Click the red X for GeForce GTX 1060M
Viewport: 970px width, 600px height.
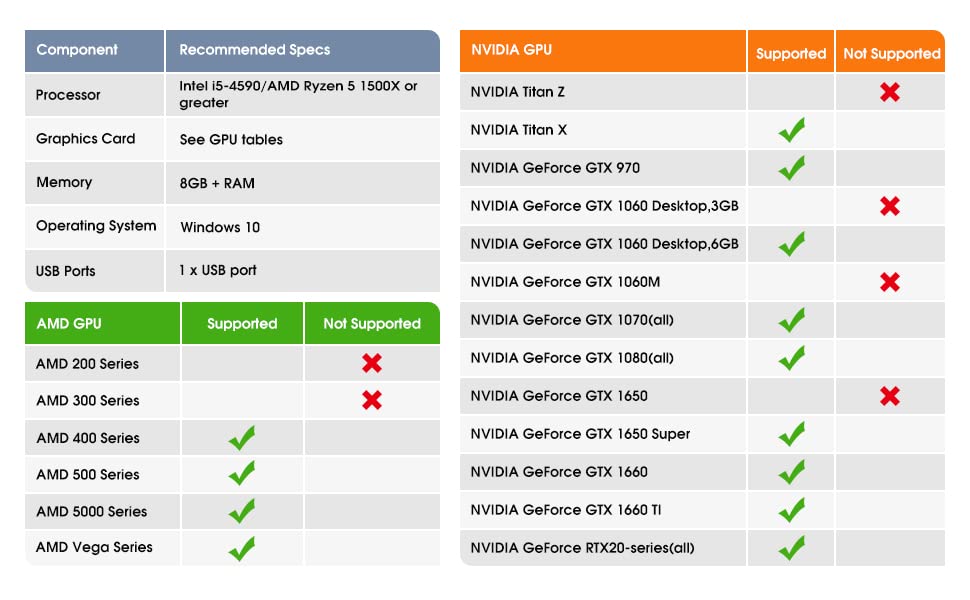pyautogui.click(x=890, y=282)
